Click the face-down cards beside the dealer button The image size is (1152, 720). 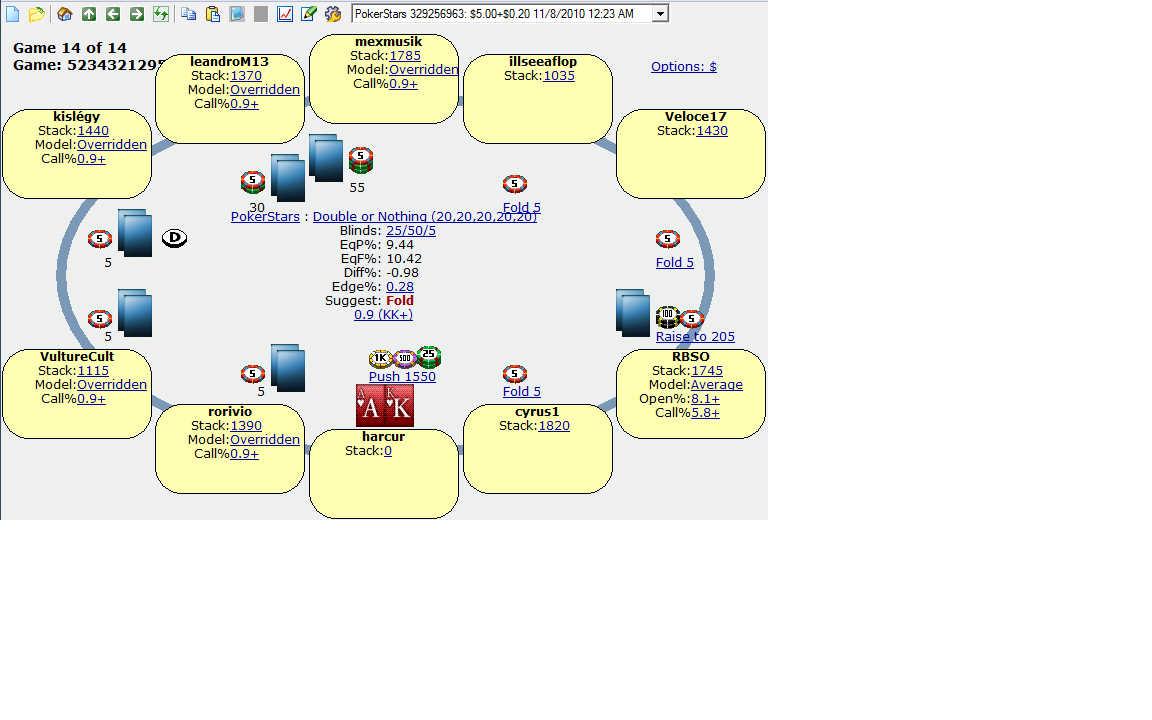135,233
